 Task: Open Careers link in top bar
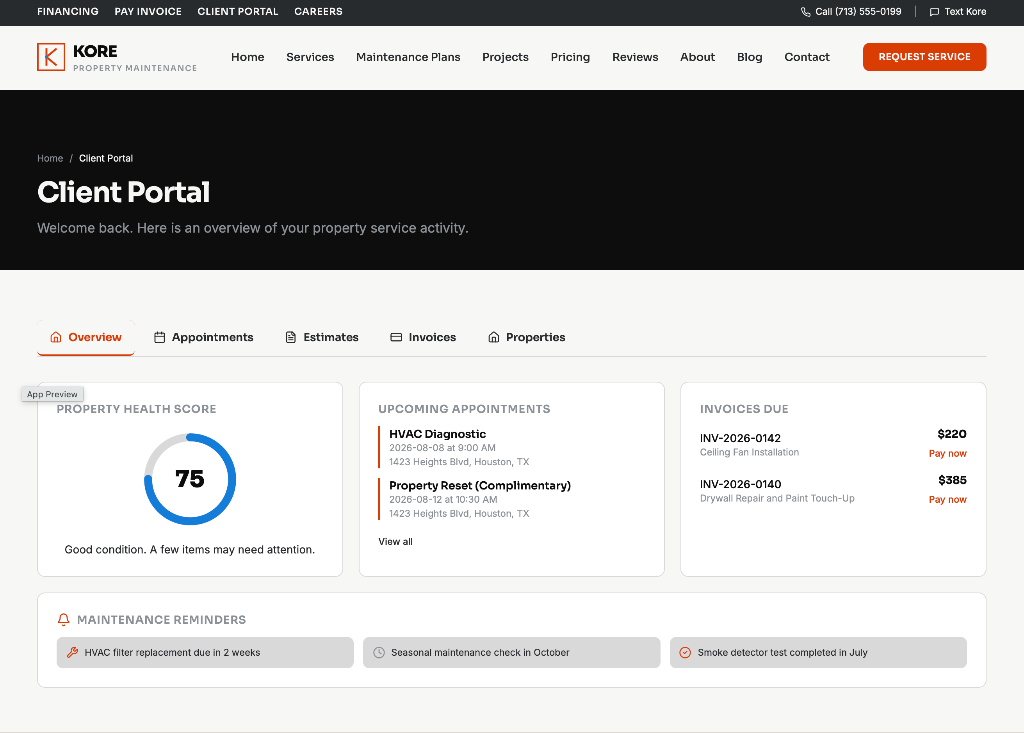tap(318, 12)
